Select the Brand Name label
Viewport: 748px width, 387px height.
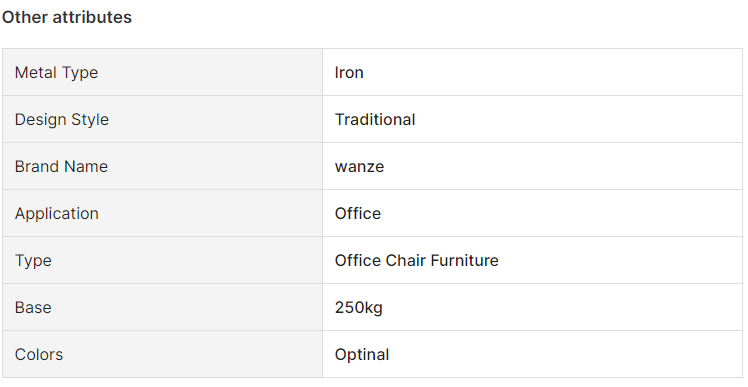point(61,166)
